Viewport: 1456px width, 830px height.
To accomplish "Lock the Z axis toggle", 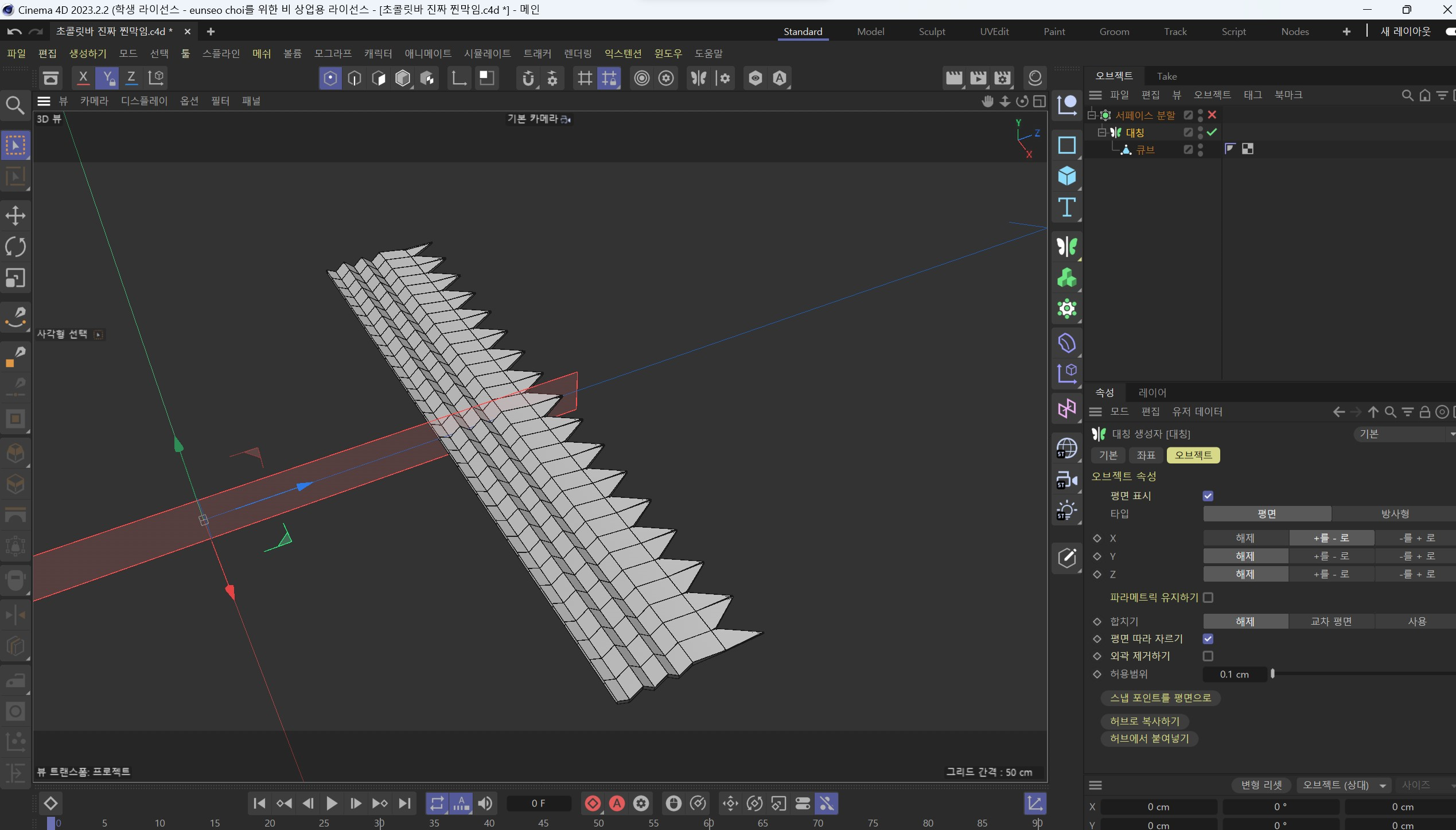I will pyautogui.click(x=131, y=78).
